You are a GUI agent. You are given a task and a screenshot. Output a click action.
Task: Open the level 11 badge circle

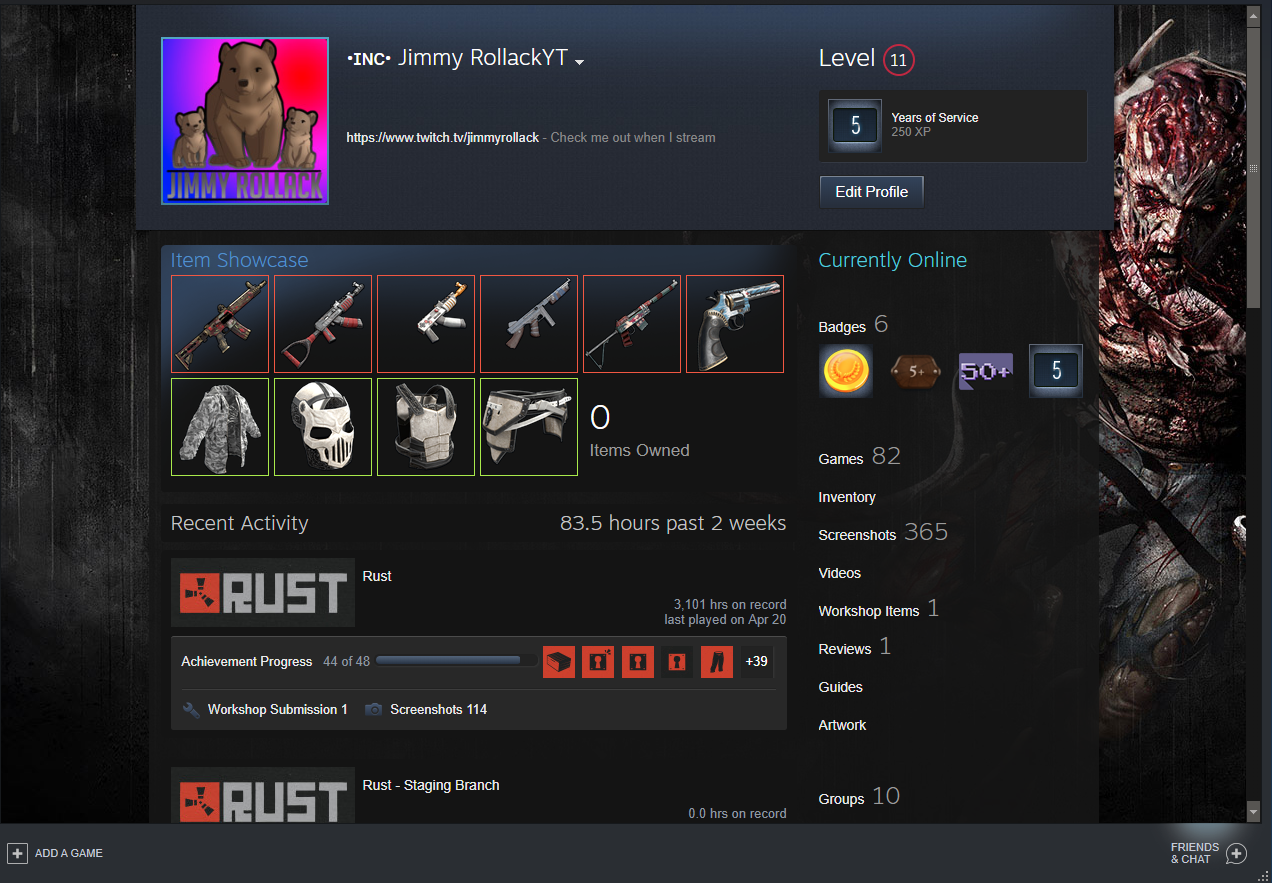(899, 60)
